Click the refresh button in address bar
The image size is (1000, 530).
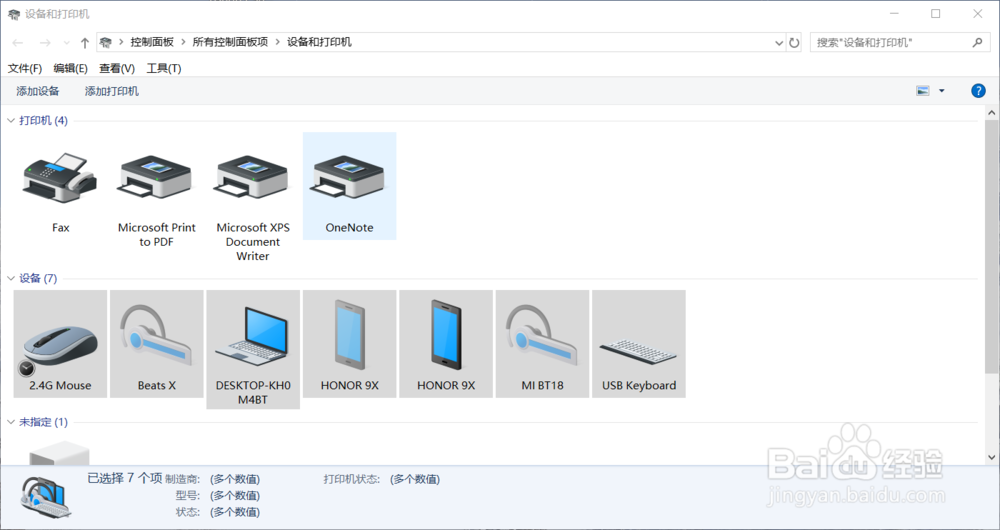point(794,43)
